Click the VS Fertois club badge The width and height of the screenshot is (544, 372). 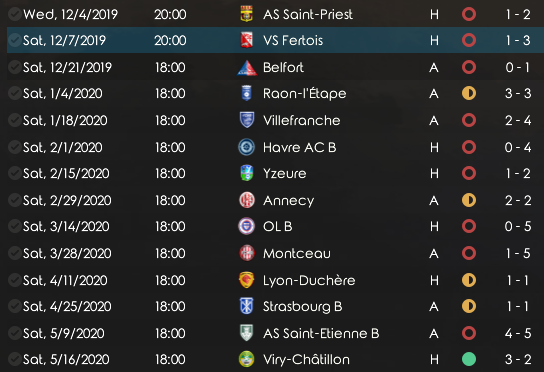pyautogui.click(x=247, y=40)
